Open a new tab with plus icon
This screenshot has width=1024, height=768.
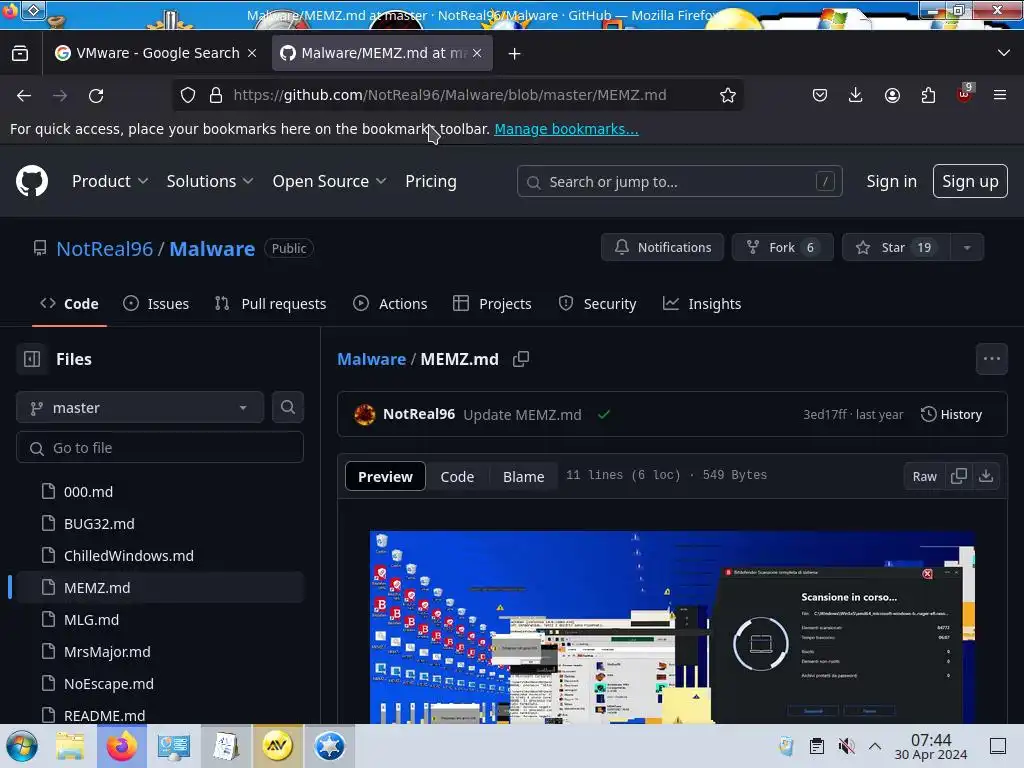(x=515, y=54)
